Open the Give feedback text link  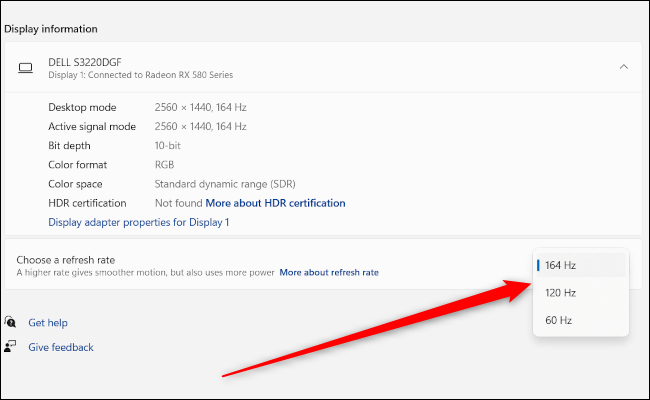coord(60,347)
